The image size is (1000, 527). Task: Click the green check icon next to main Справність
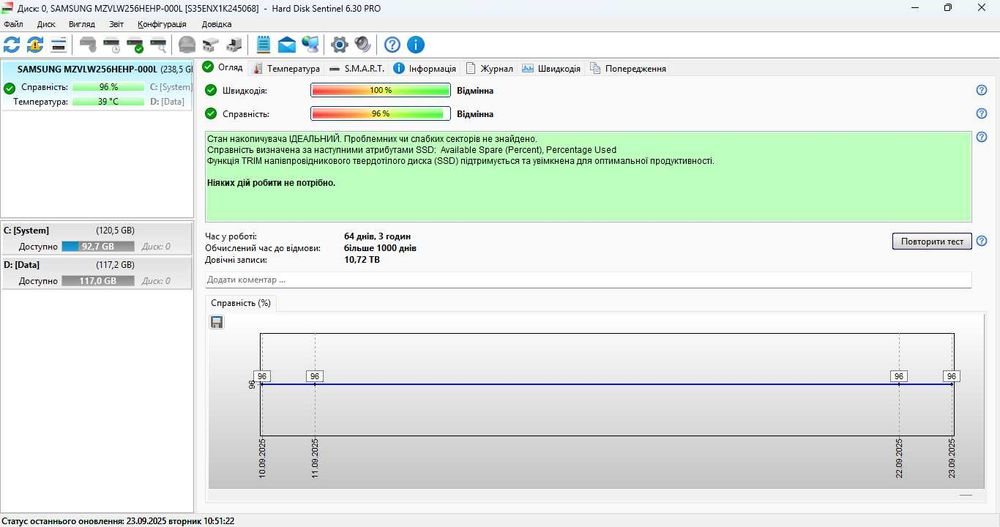click(211, 114)
